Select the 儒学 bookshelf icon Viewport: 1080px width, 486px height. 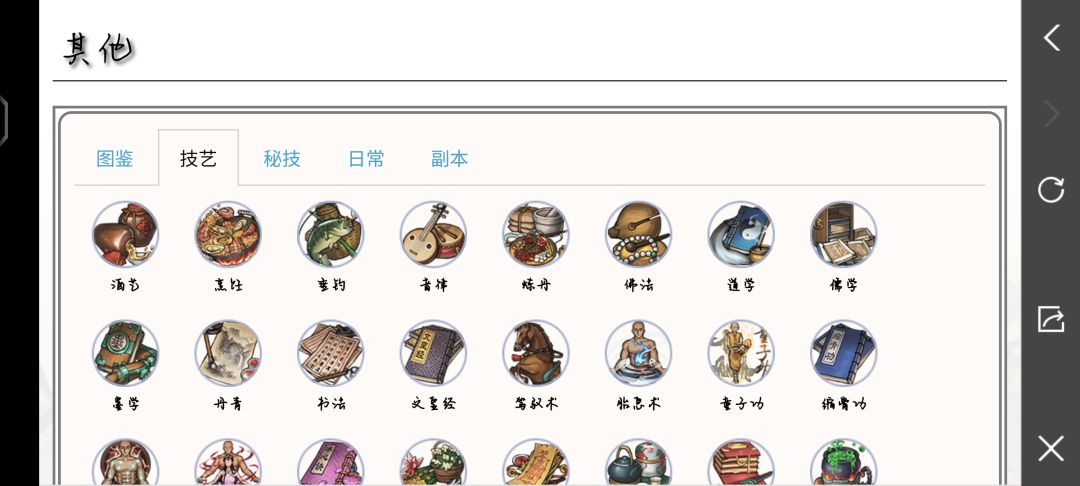pos(844,234)
